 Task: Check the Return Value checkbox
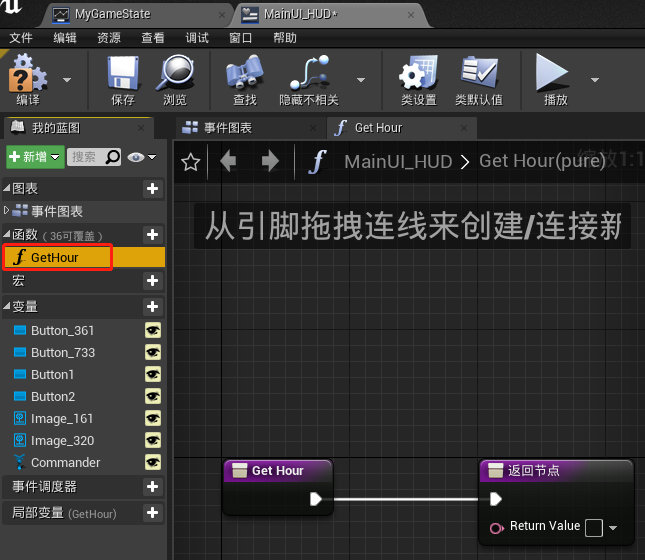click(594, 527)
